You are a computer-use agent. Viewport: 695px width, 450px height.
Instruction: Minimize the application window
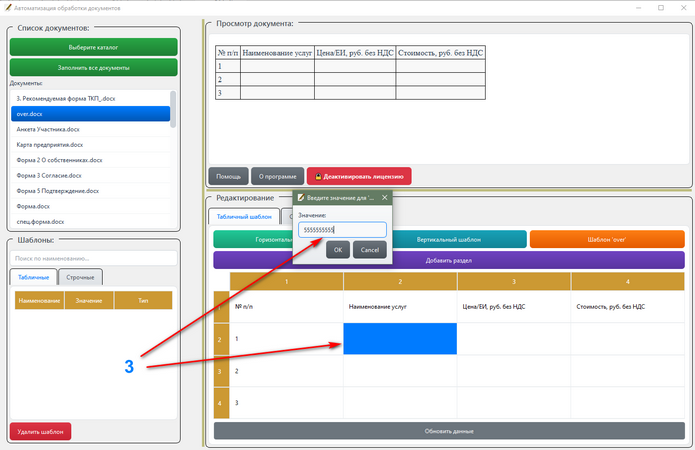[x=639, y=8]
